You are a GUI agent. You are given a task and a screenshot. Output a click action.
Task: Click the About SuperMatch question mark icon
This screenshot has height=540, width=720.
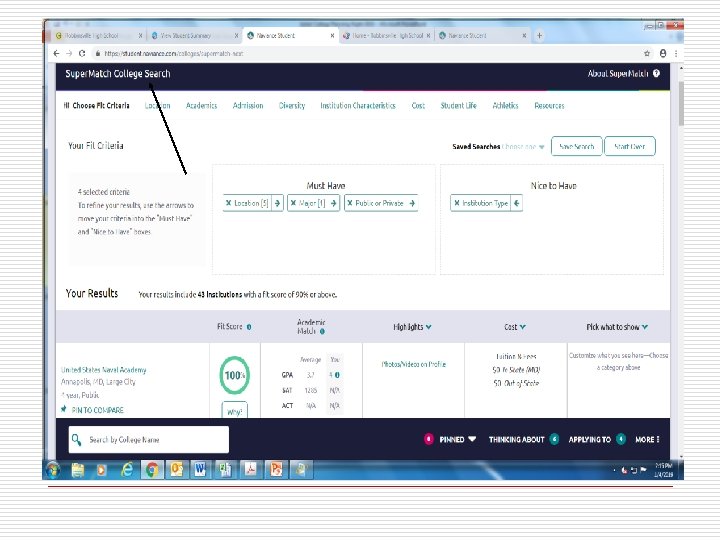click(x=656, y=73)
